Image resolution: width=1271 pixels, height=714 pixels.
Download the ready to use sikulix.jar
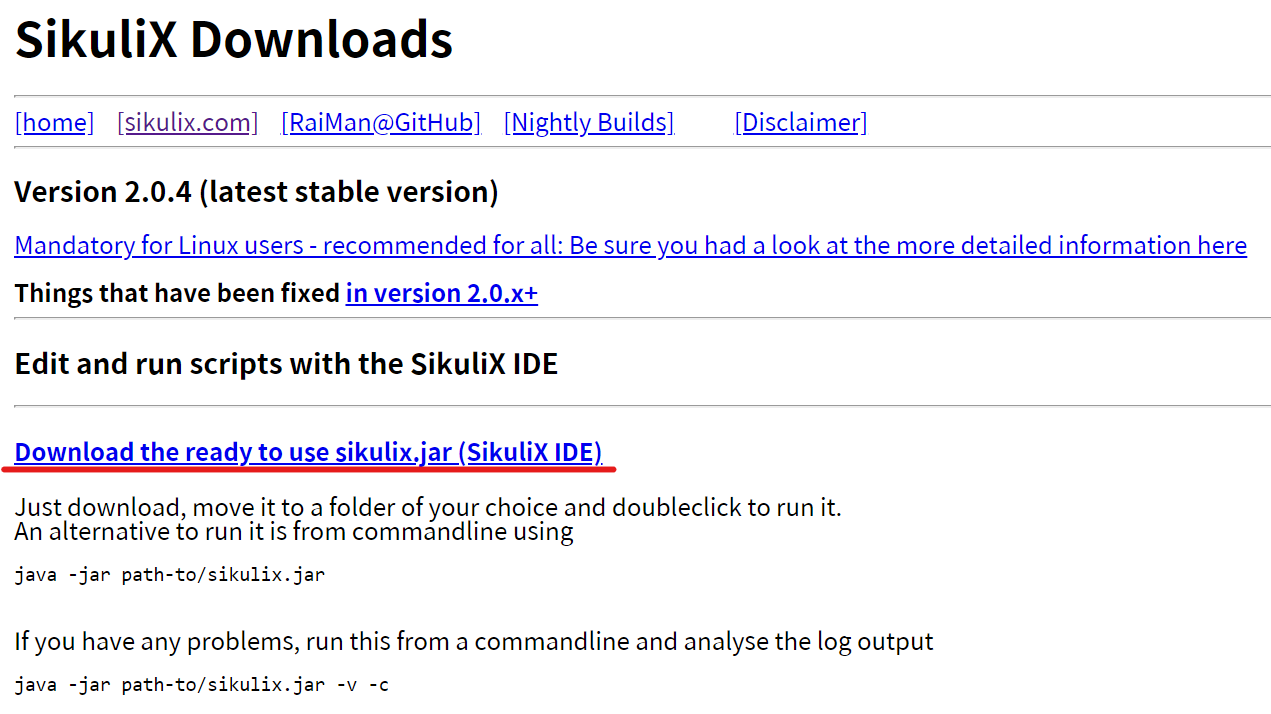tap(309, 453)
